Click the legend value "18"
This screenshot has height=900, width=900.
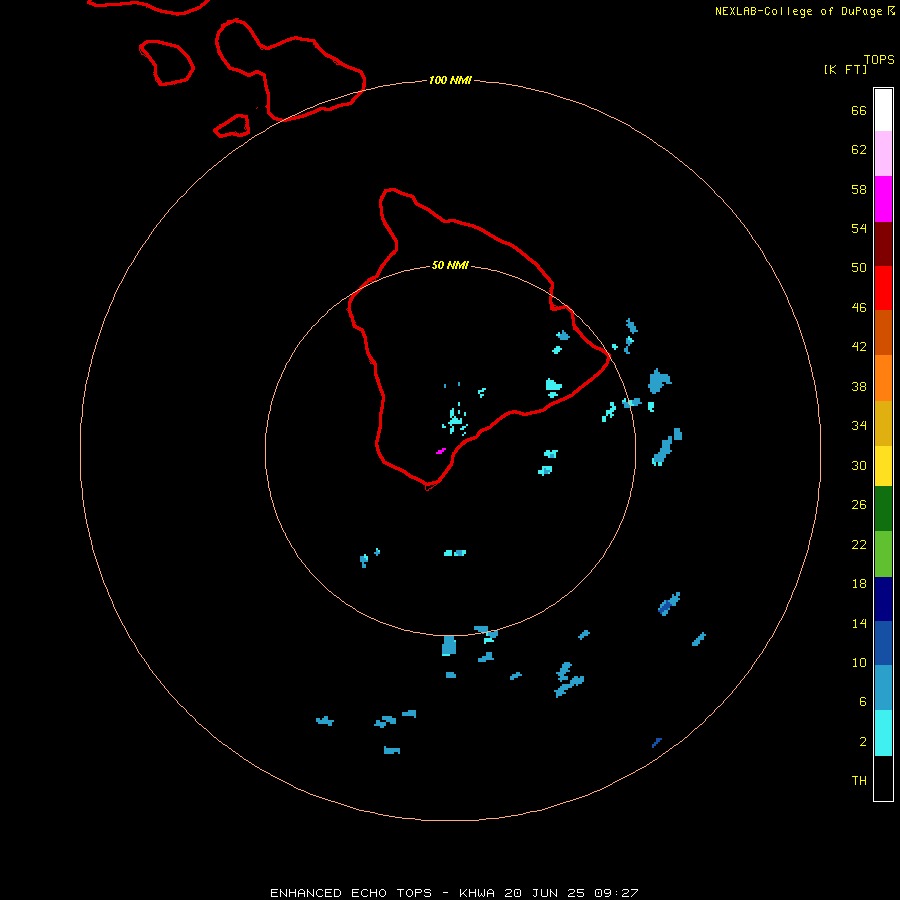859,584
